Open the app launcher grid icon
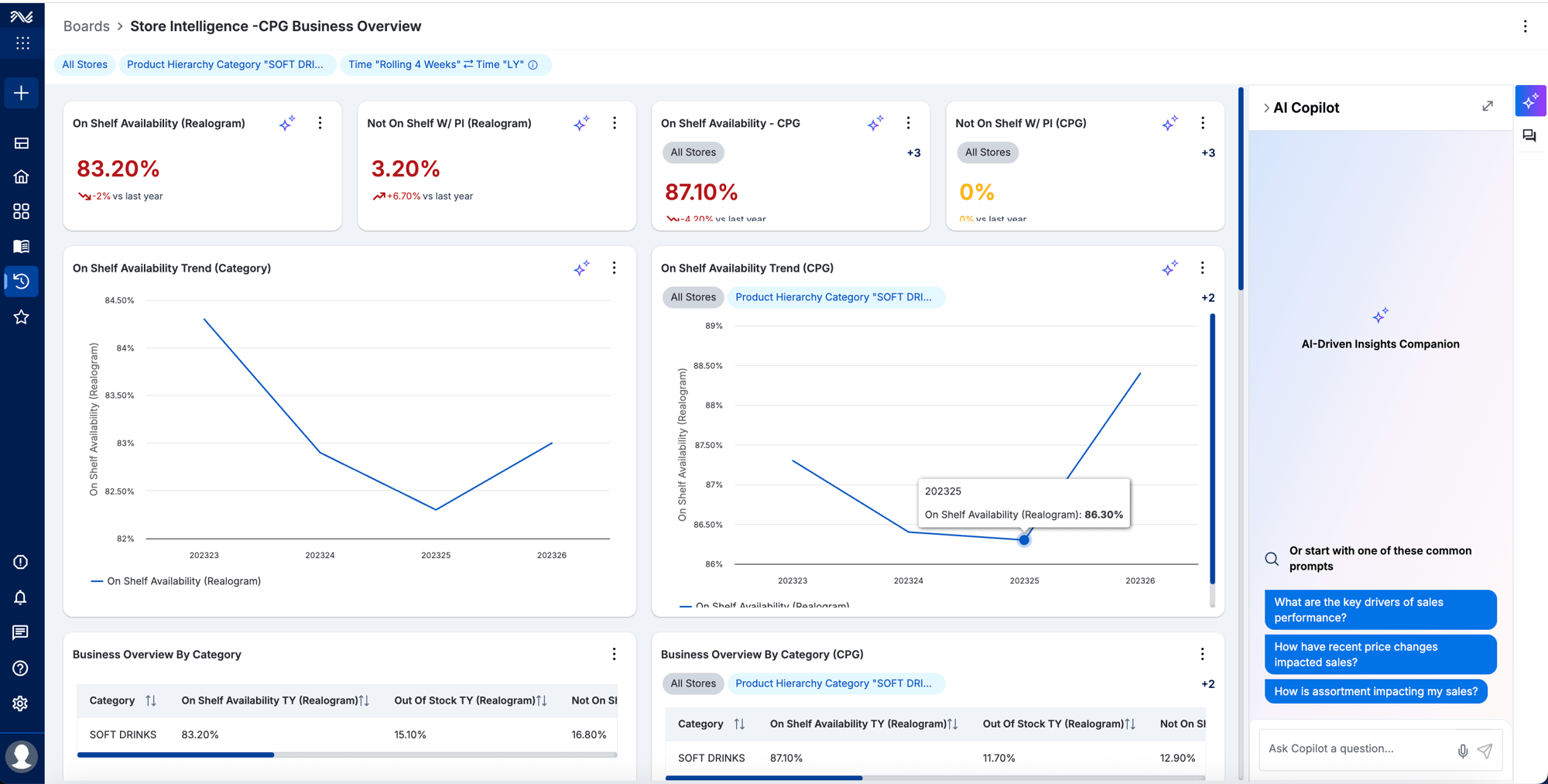Screen dimensions: 1548x784 22,43
